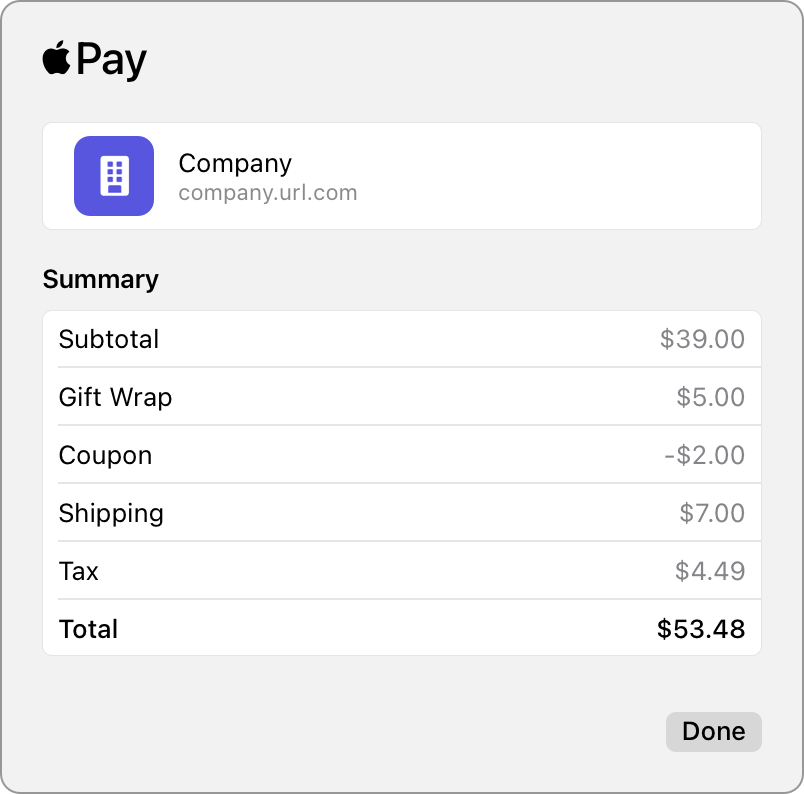The width and height of the screenshot is (804, 794).
Task: Click the $7.00 shipping cost
Action: 712,513
